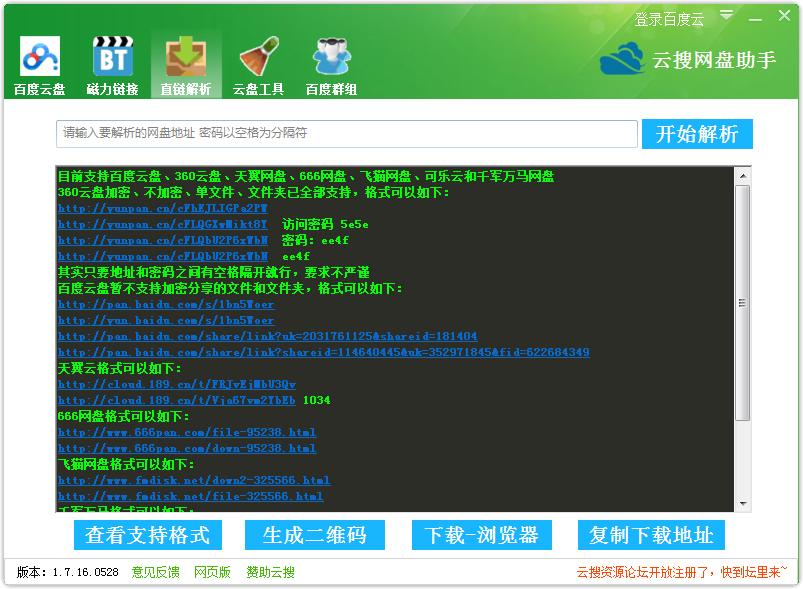Viewport: 803px width, 589px height.
Task: Click the scrollbar up arrow
Action: pos(743,176)
